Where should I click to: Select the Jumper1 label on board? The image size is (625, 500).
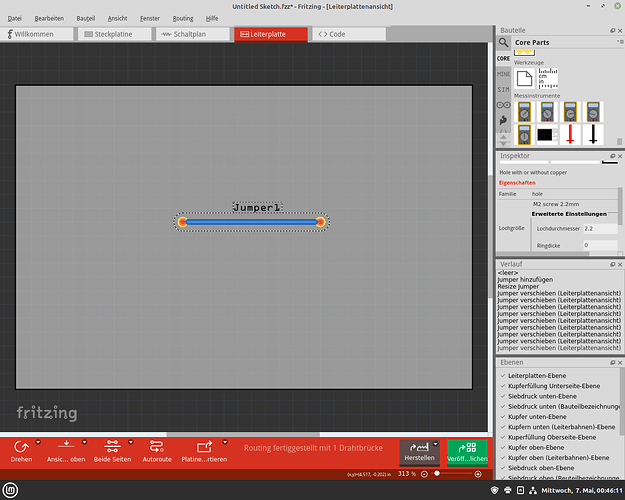(x=257, y=207)
